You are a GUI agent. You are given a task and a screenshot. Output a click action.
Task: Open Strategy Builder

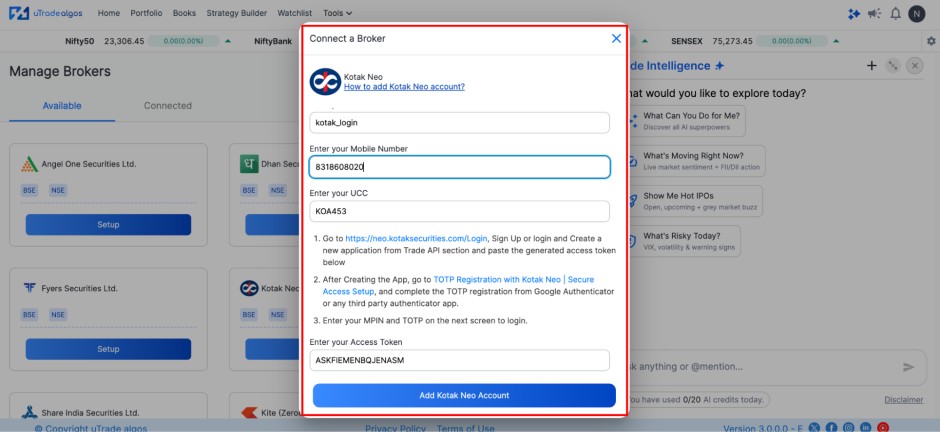click(x=237, y=13)
